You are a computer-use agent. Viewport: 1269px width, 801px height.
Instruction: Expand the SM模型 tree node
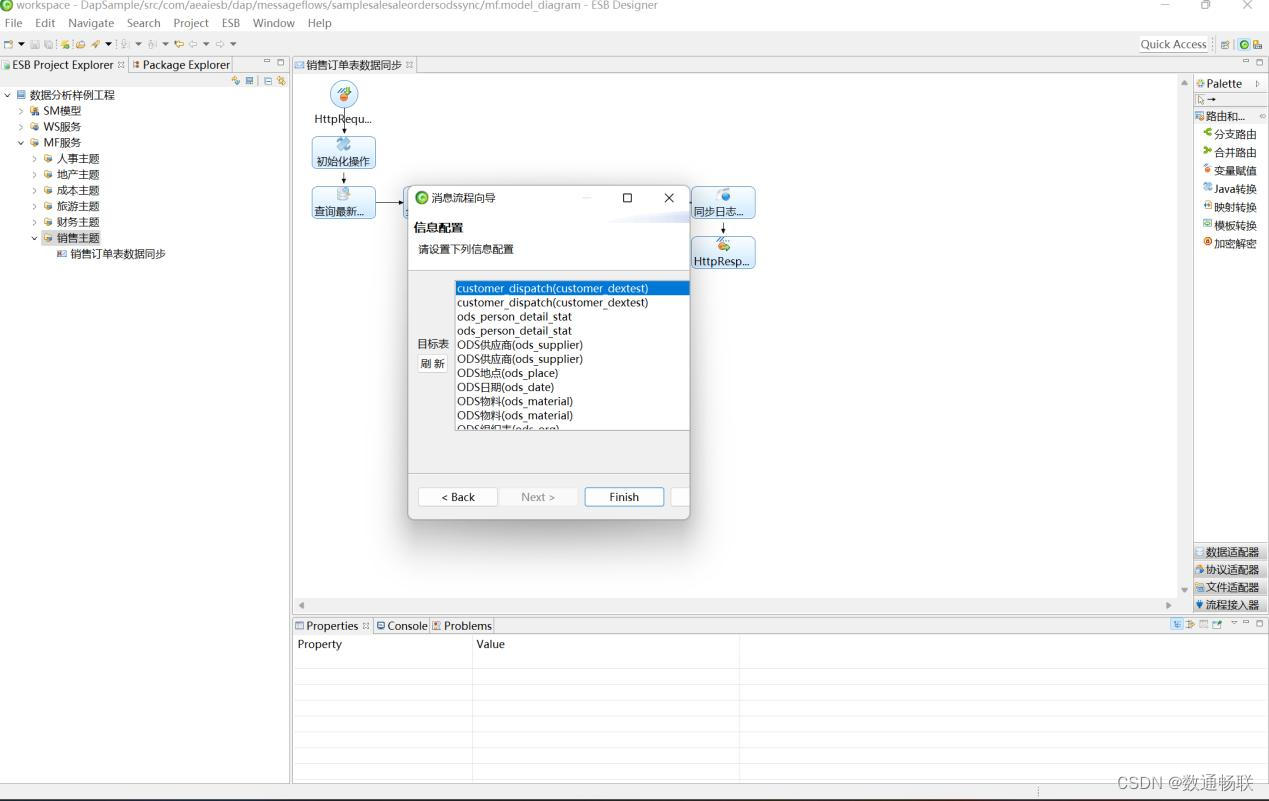[21, 111]
